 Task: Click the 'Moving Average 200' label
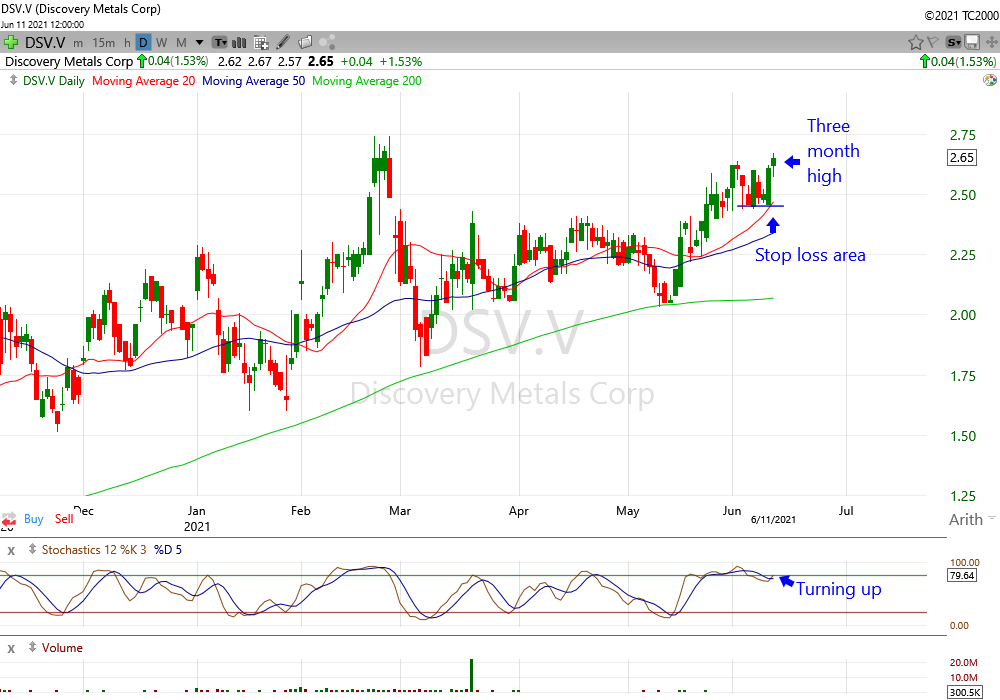367,81
